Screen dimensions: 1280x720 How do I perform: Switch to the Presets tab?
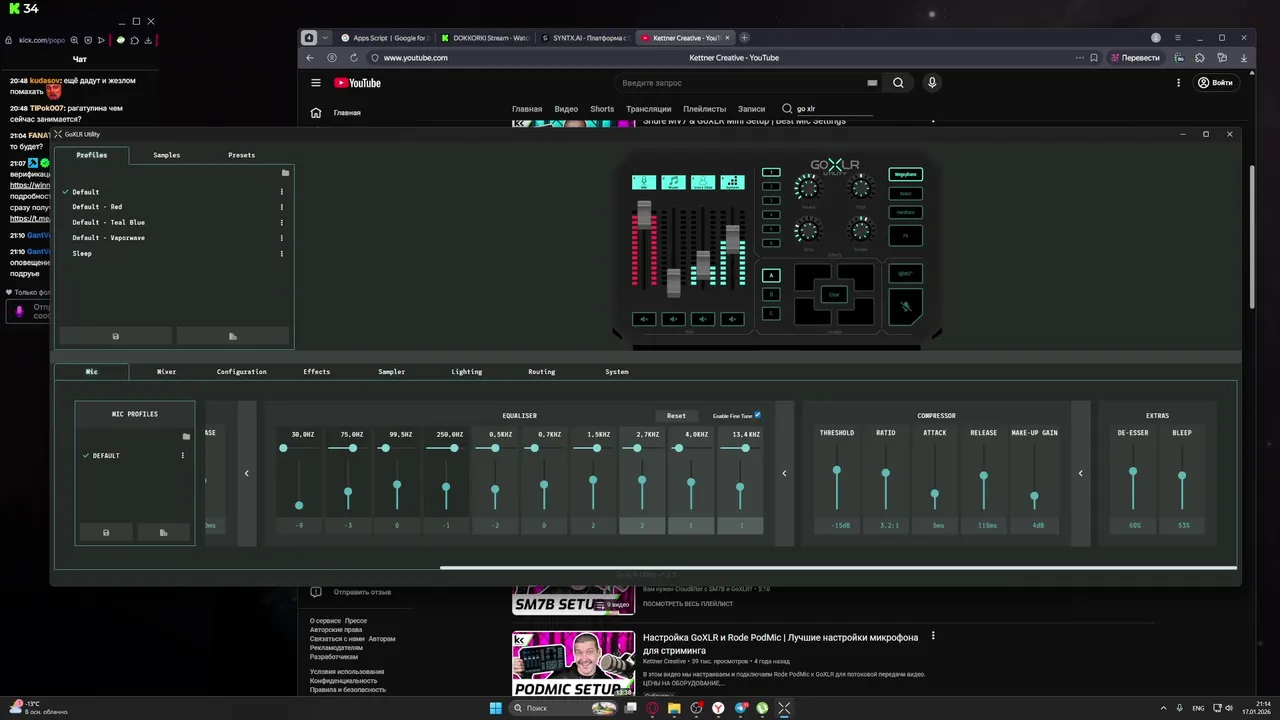[241, 155]
